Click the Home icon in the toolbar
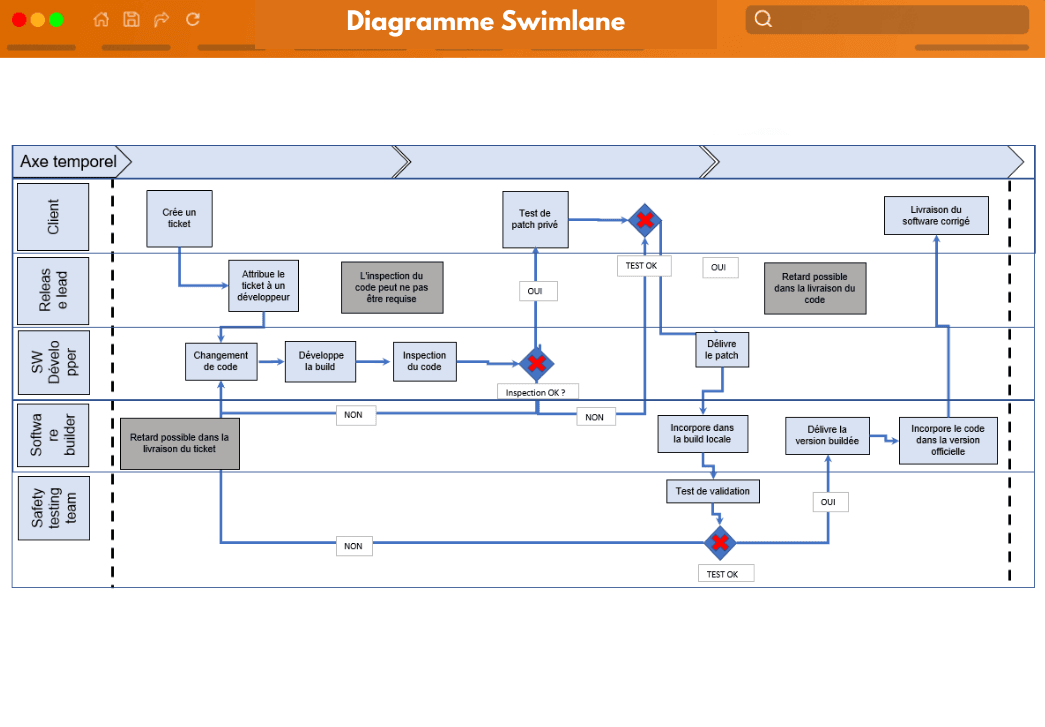 (100, 19)
